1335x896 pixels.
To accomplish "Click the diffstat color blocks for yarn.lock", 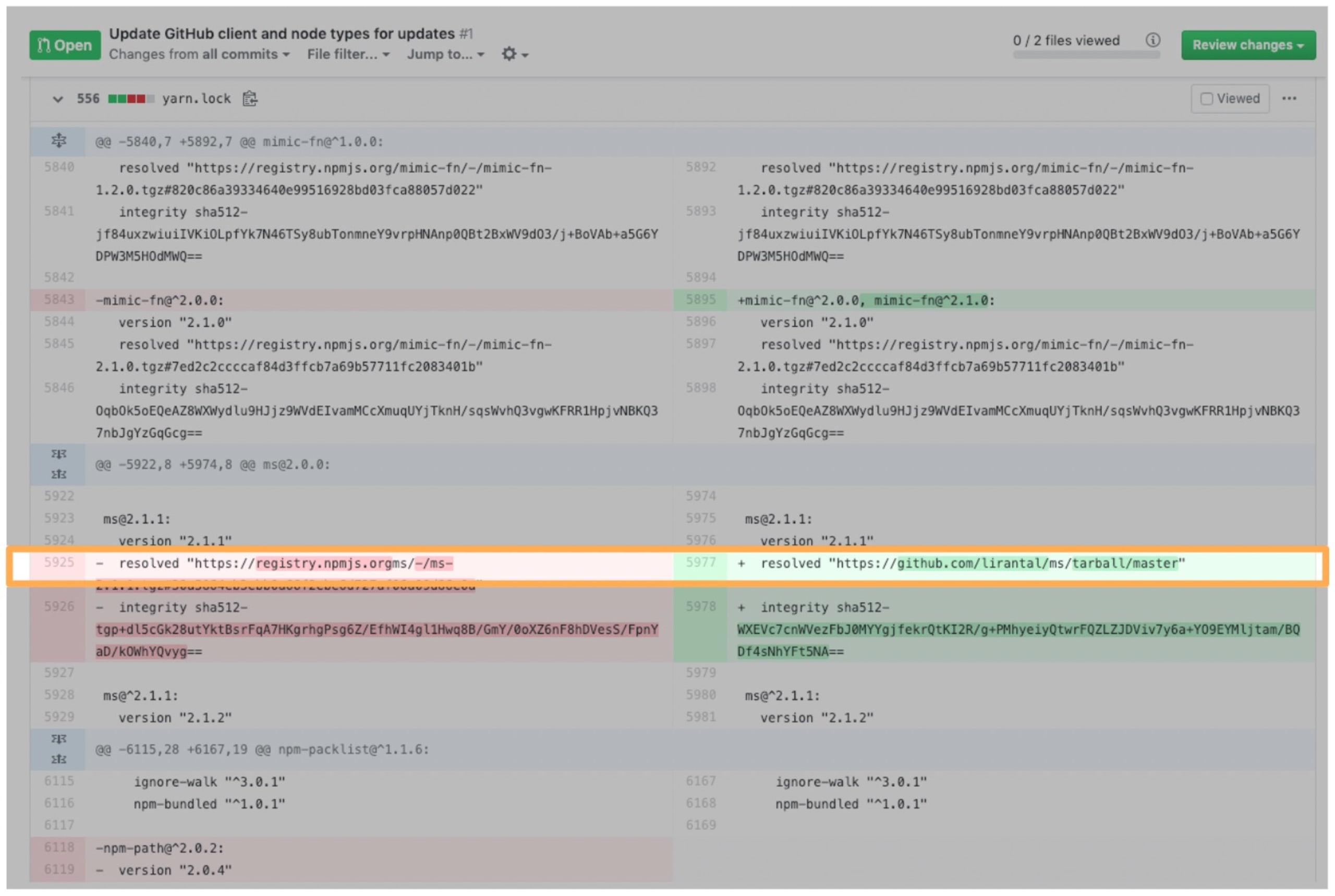I will pos(131,99).
